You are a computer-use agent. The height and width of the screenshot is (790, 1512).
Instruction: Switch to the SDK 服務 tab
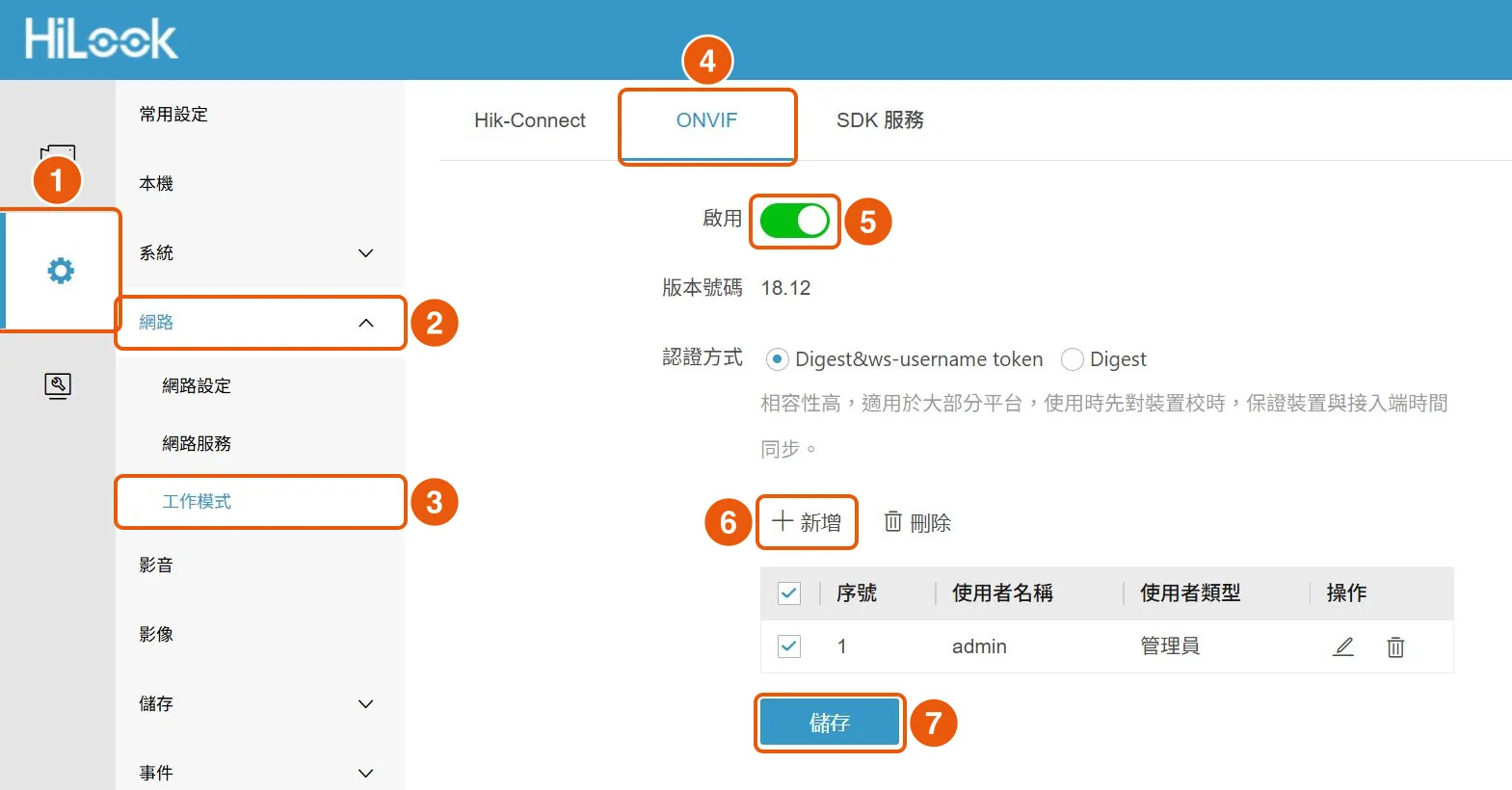tap(880, 120)
